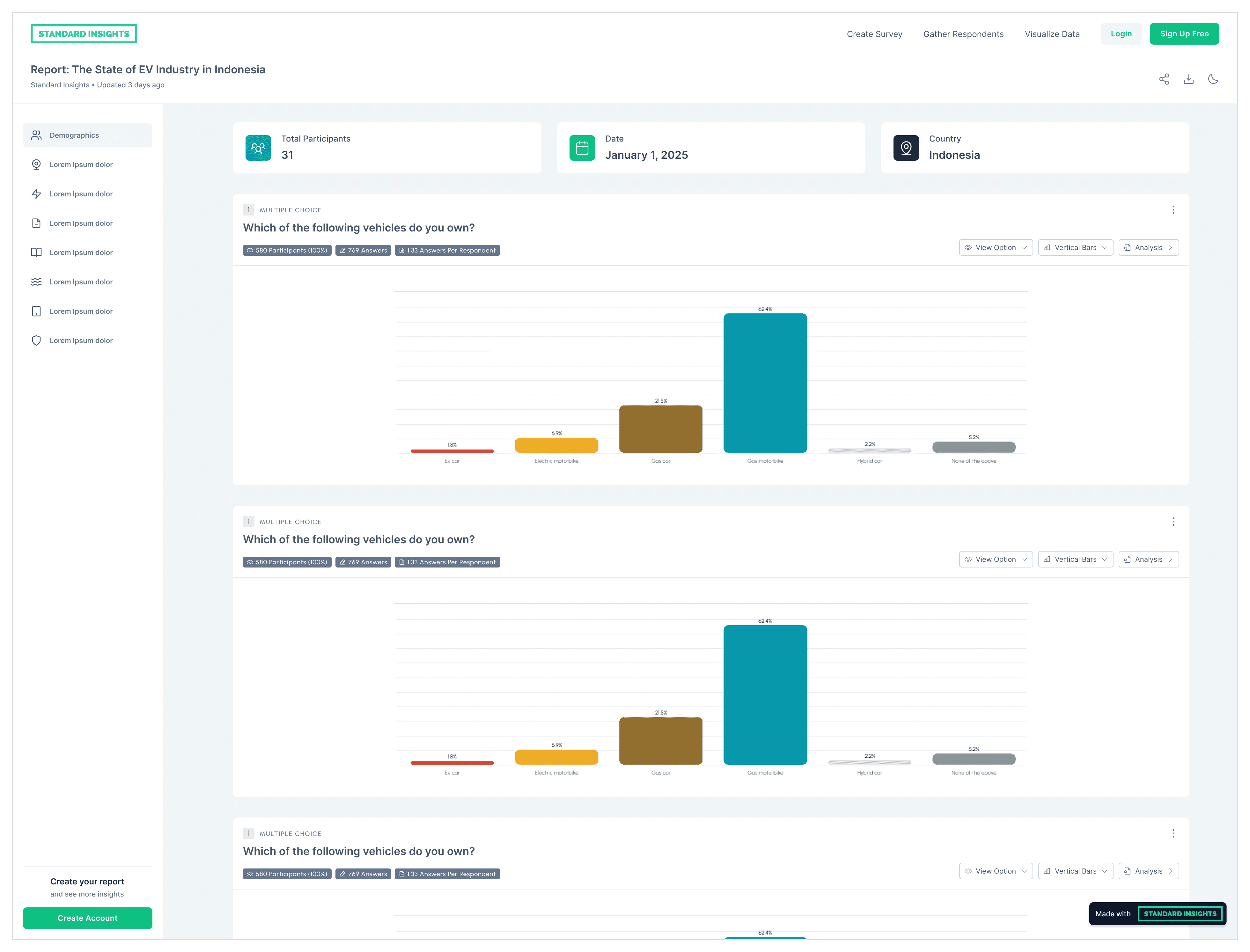Click the 769 Answers badge in the first card
1250x952 pixels.
tap(363, 251)
